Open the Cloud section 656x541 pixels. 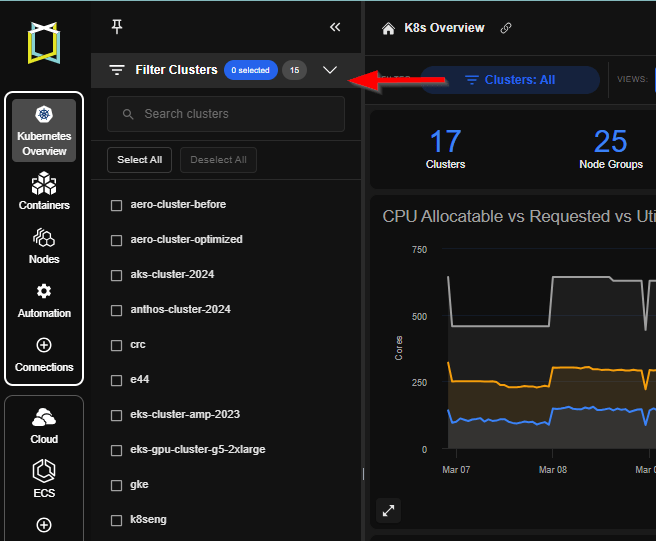[x=44, y=426]
